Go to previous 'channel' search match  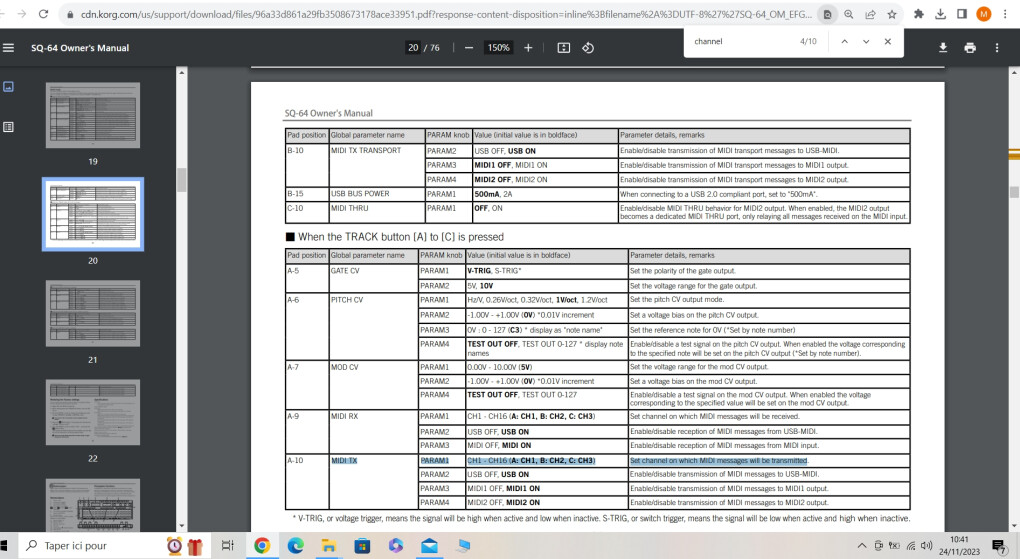point(844,41)
